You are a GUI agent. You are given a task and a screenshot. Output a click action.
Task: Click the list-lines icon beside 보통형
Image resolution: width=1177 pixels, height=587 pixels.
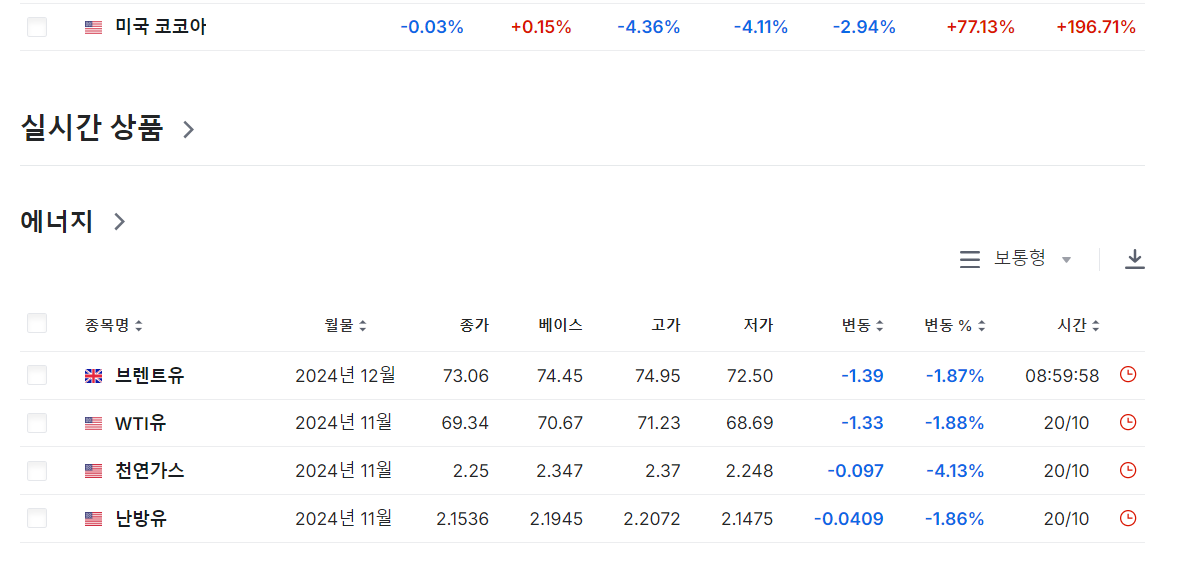[x=970, y=260]
